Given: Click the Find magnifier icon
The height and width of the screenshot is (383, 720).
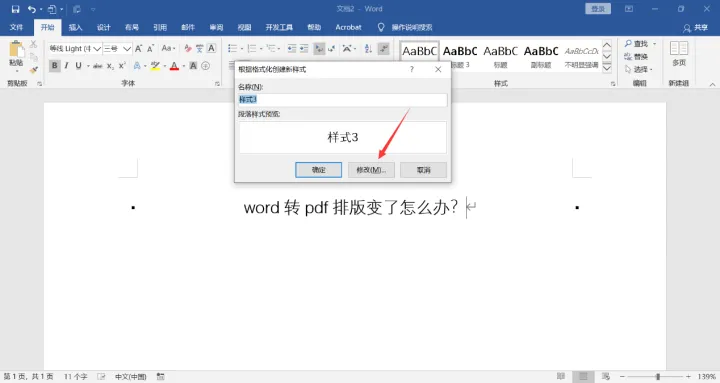Looking at the screenshot, I should [628, 44].
